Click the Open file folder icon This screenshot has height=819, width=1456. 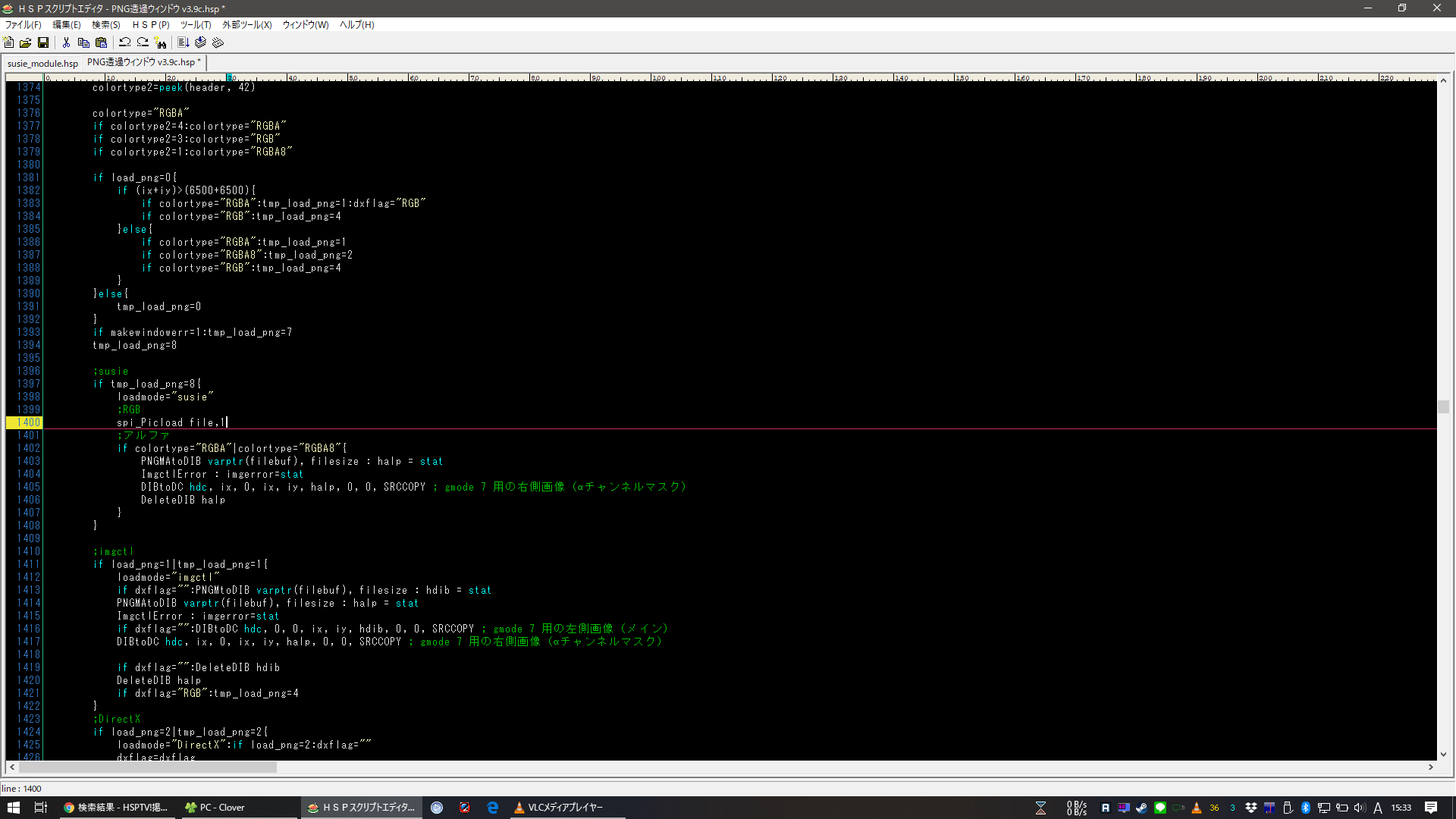pyautogui.click(x=26, y=42)
